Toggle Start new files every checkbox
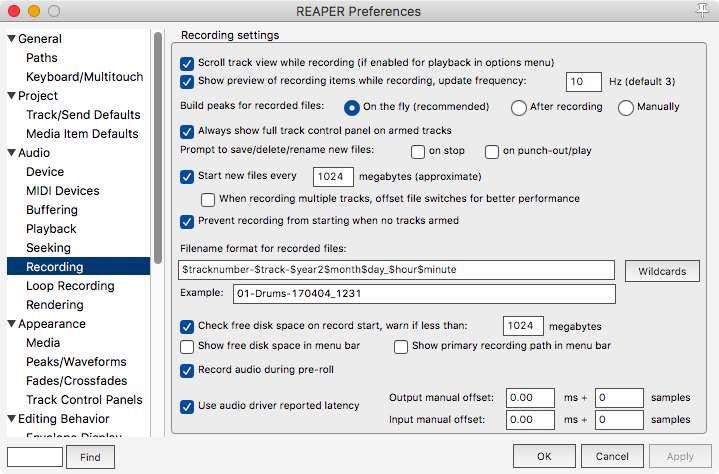 point(187,176)
